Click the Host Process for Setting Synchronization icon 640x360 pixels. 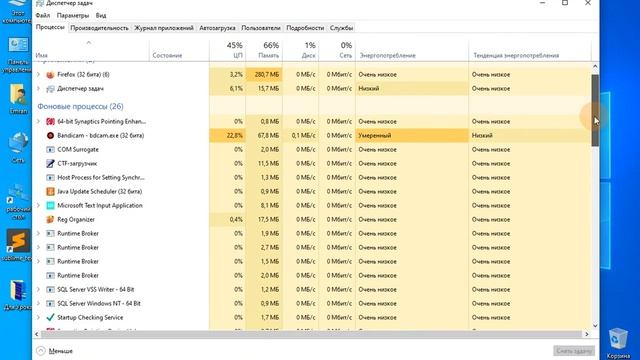(50, 178)
